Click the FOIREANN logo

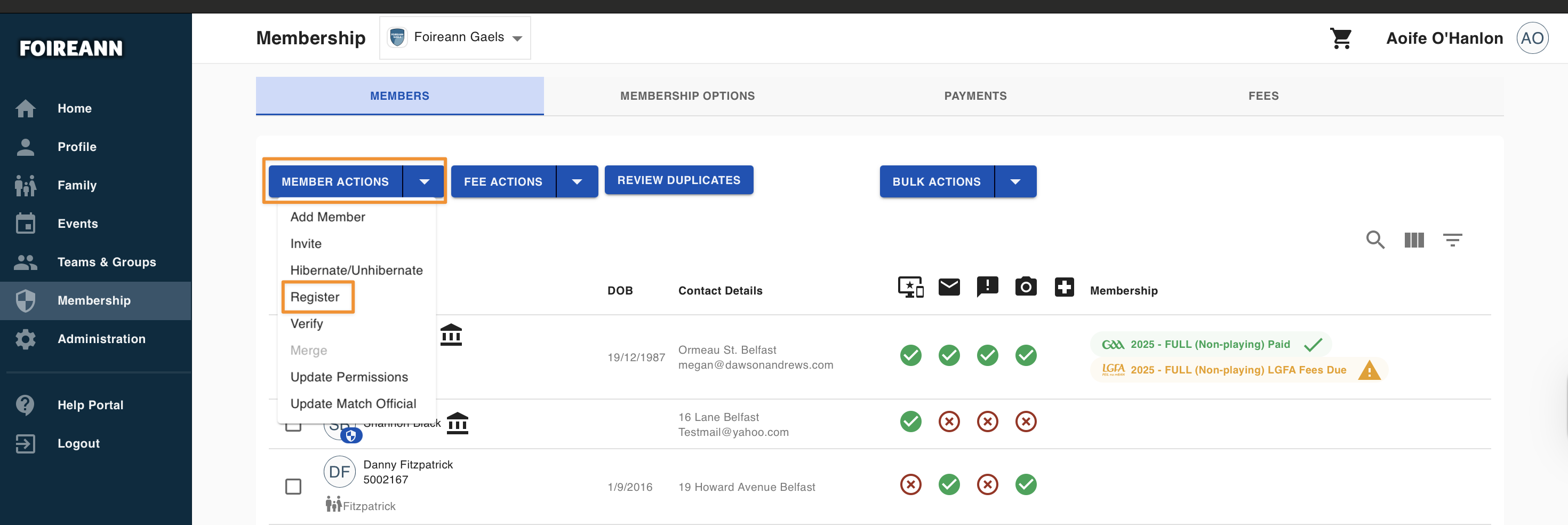tap(71, 48)
